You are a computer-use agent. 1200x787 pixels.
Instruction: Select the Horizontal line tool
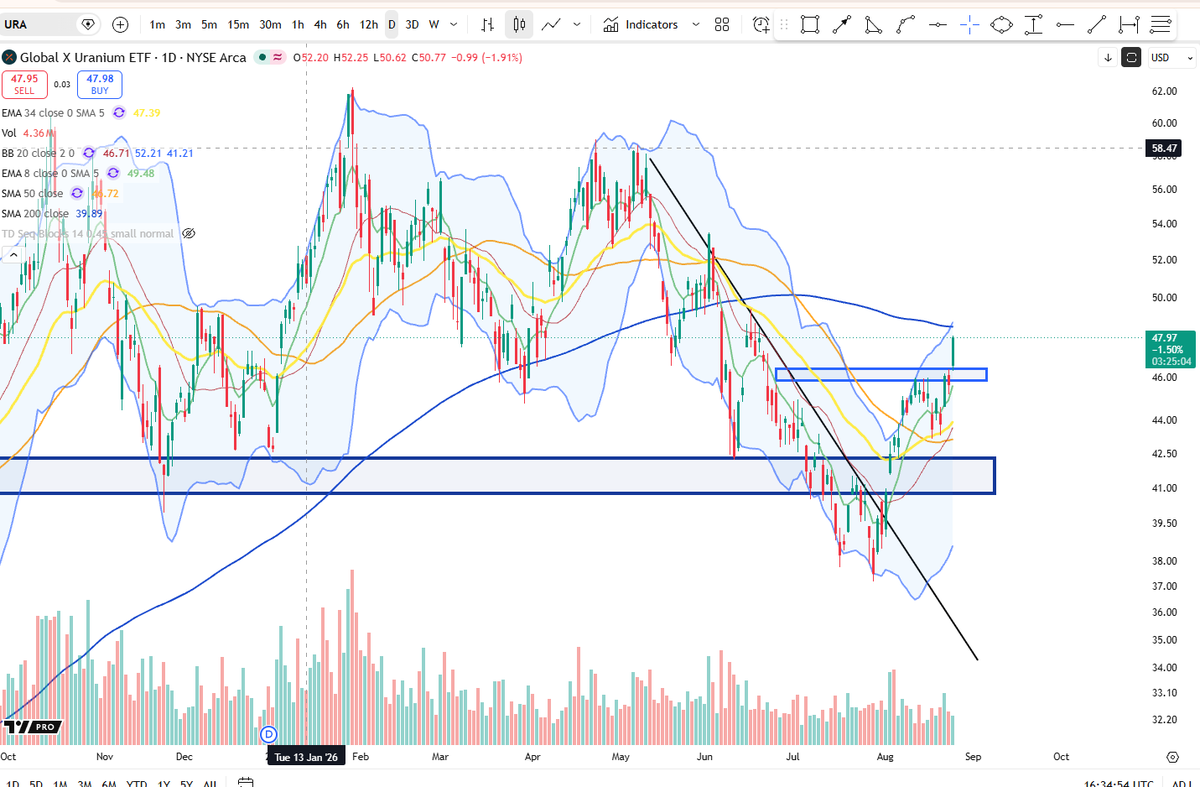coord(938,24)
